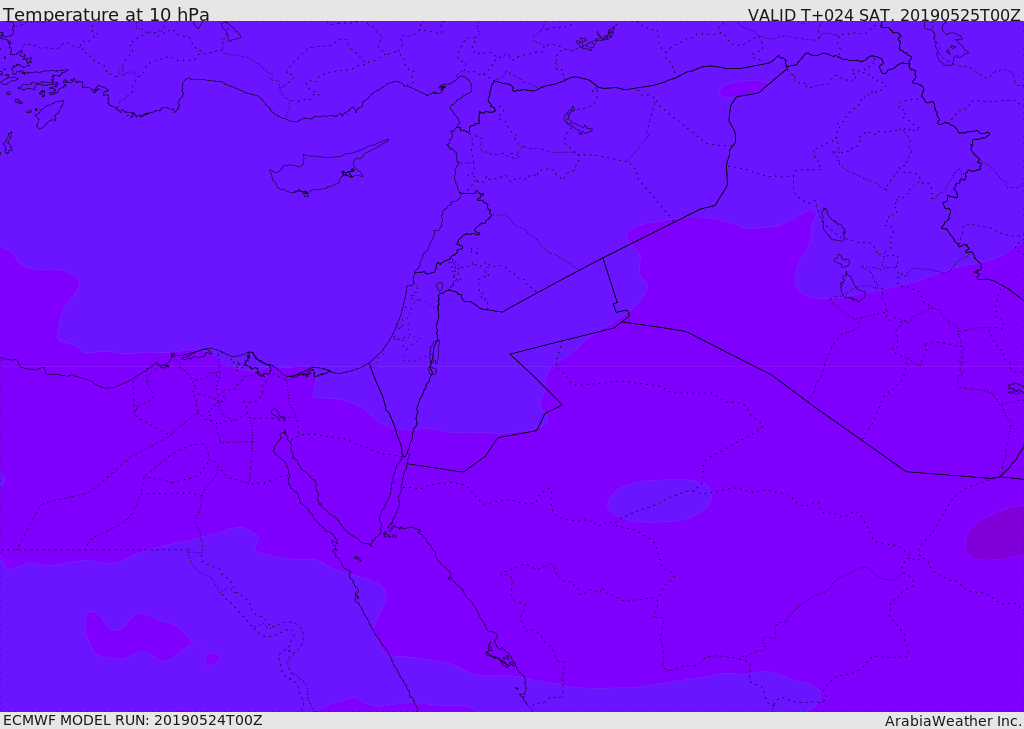Click the 'Temperature at 10 hPa' title

click(x=106, y=14)
